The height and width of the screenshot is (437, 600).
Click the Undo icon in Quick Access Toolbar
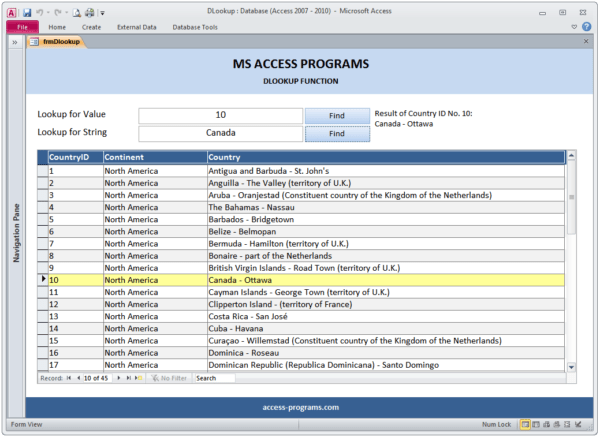(39, 13)
